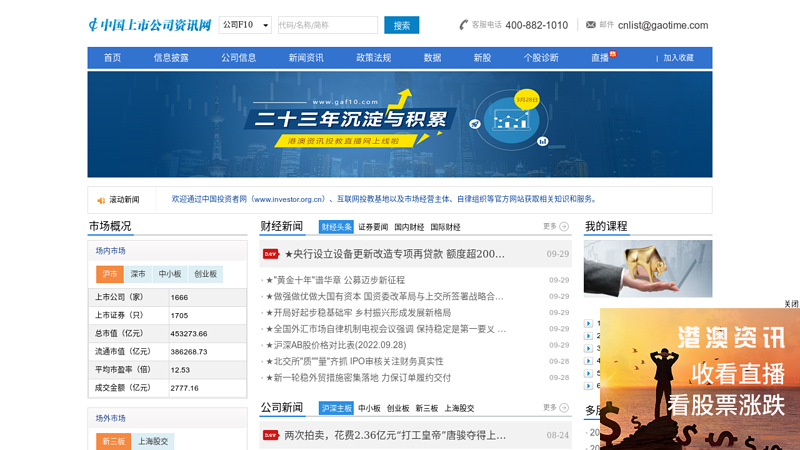Click the 成交金额 value 2777.16

(184, 388)
